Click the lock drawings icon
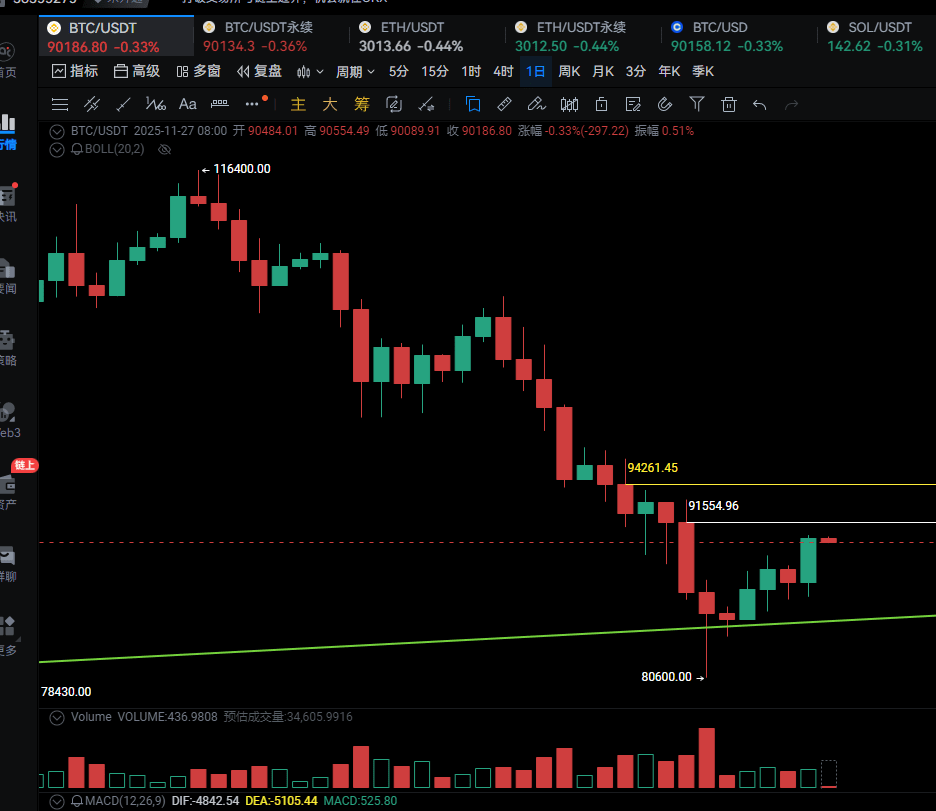936x811 pixels. (x=601, y=104)
